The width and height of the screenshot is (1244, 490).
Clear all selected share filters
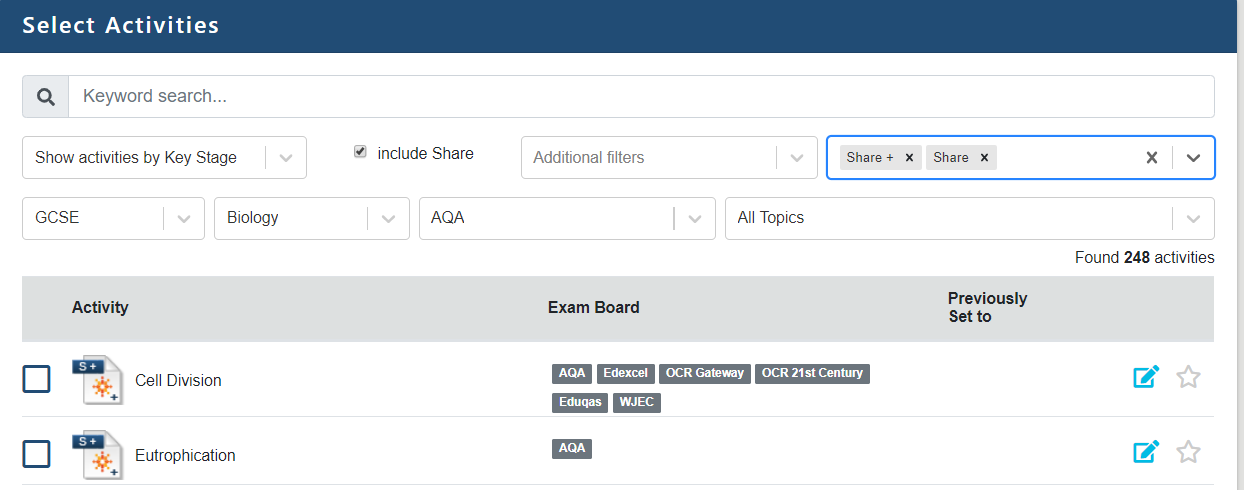click(x=1152, y=157)
